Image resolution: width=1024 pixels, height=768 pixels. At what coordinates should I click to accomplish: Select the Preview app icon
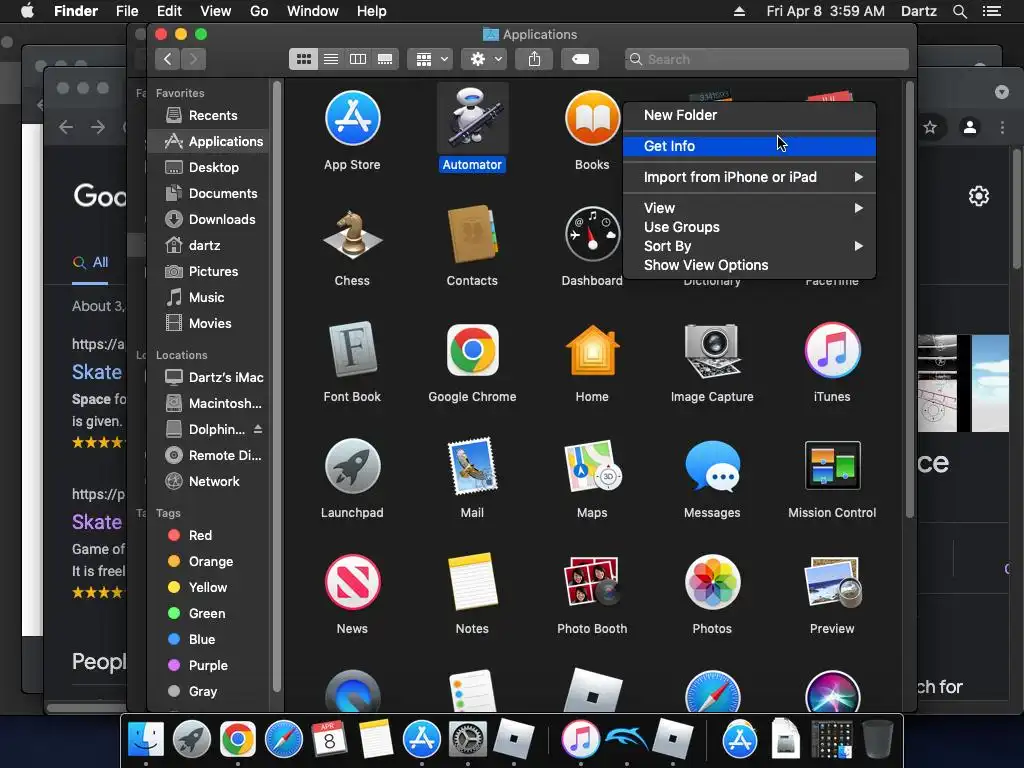coord(832,582)
